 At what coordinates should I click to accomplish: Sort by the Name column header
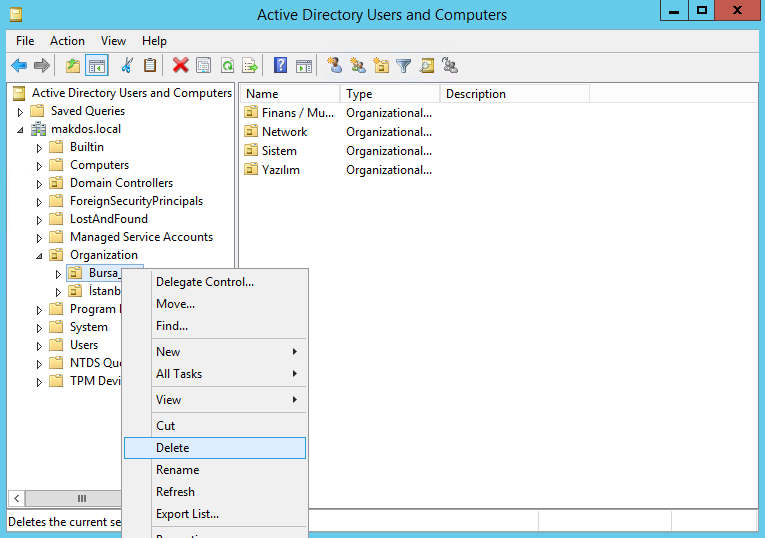(290, 94)
